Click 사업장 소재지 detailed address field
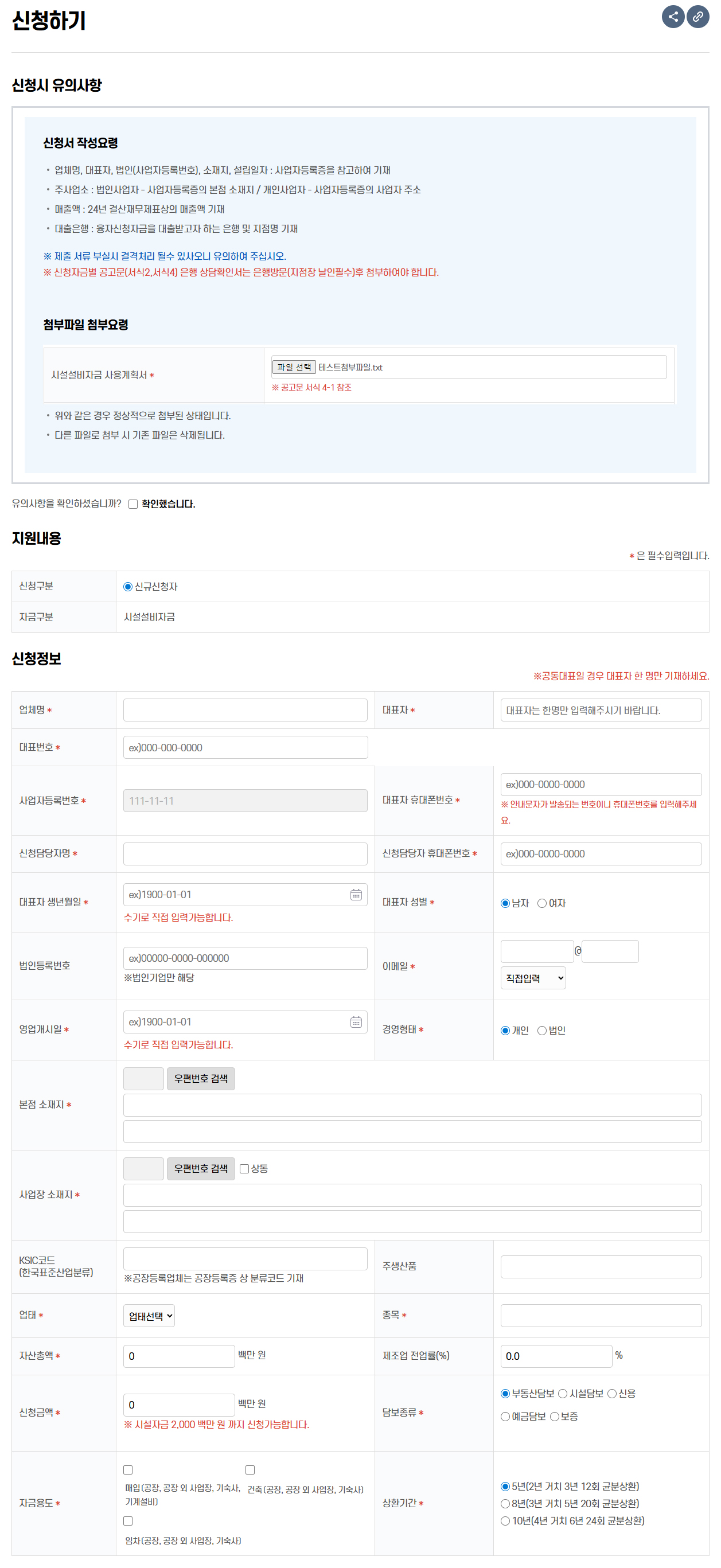Image resolution: width=721 pixels, height=1568 pixels. tap(412, 1222)
